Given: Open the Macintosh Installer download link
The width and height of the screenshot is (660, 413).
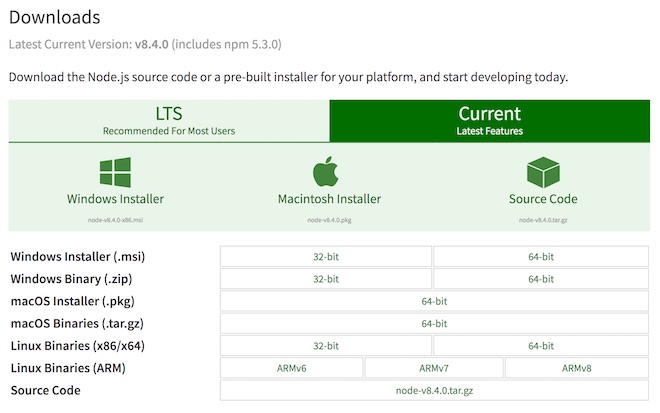Looking at the screenshot, I should point(329,199).
